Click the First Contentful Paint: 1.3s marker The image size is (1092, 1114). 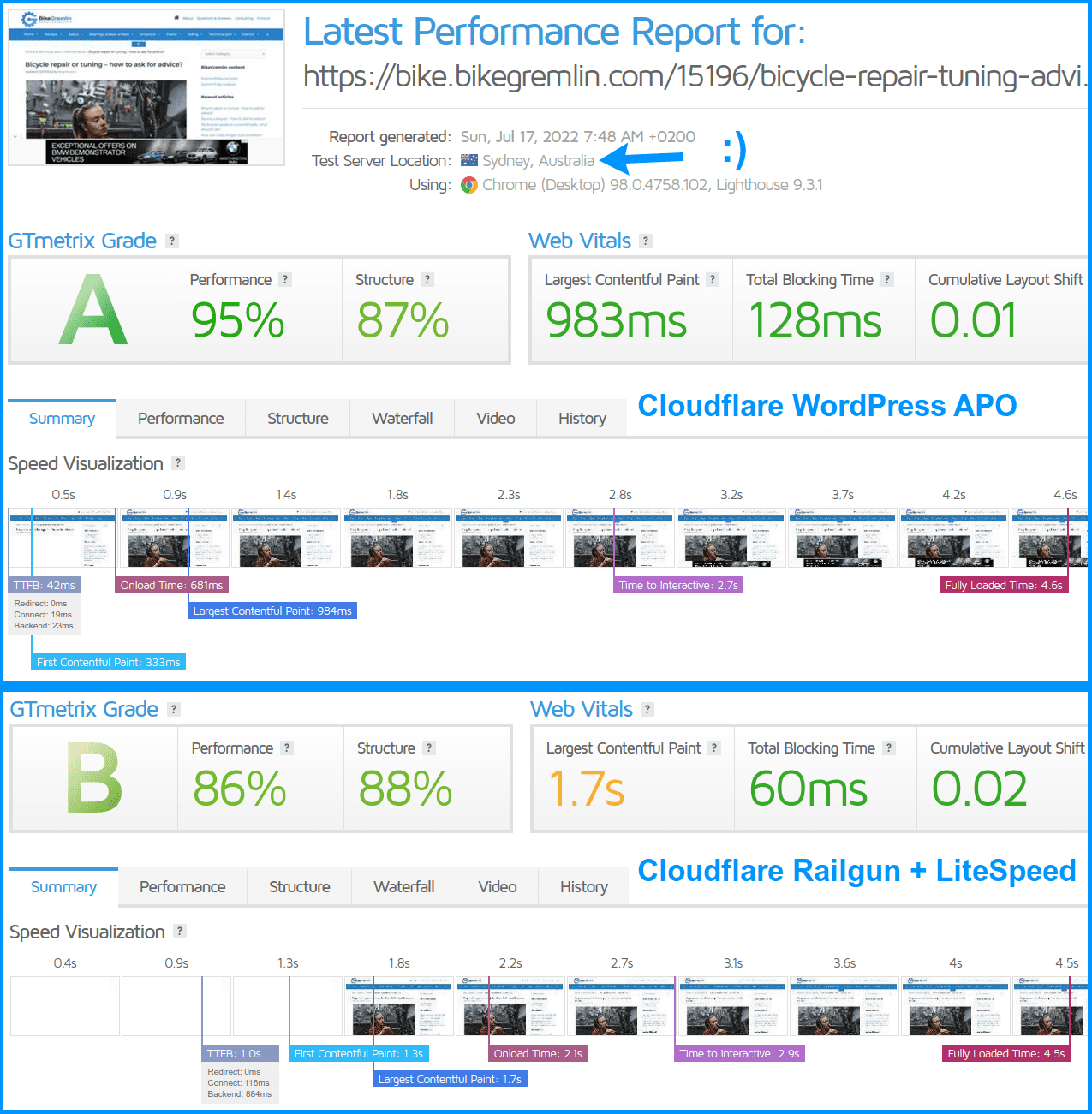click(359, 1054)
